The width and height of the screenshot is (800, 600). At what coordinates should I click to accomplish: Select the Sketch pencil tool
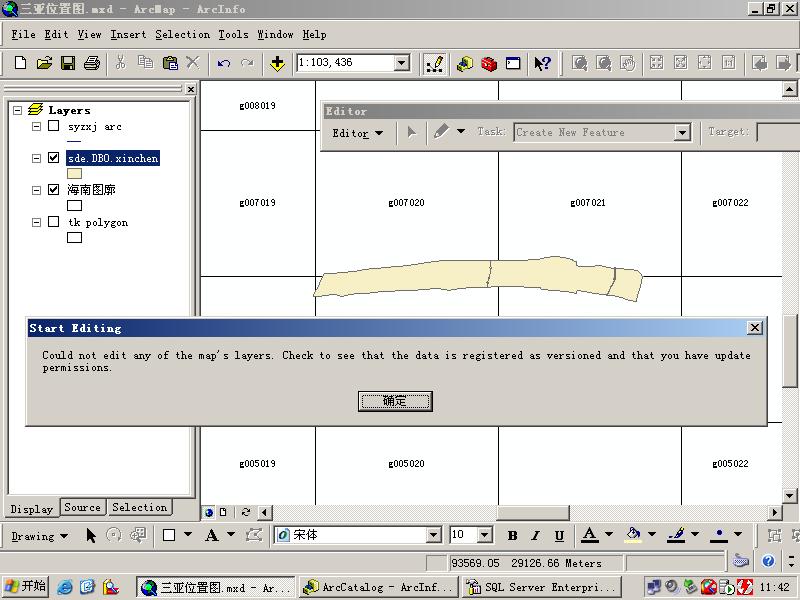[x=441, y=132]
